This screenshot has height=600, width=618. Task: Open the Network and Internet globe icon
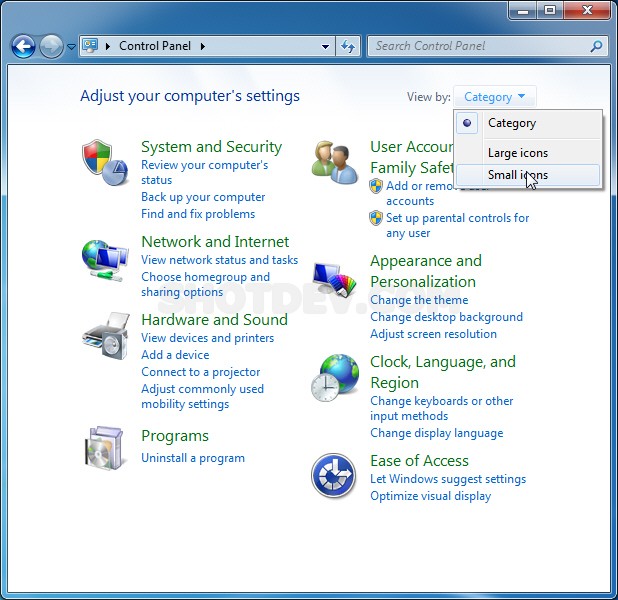(105, 259)
